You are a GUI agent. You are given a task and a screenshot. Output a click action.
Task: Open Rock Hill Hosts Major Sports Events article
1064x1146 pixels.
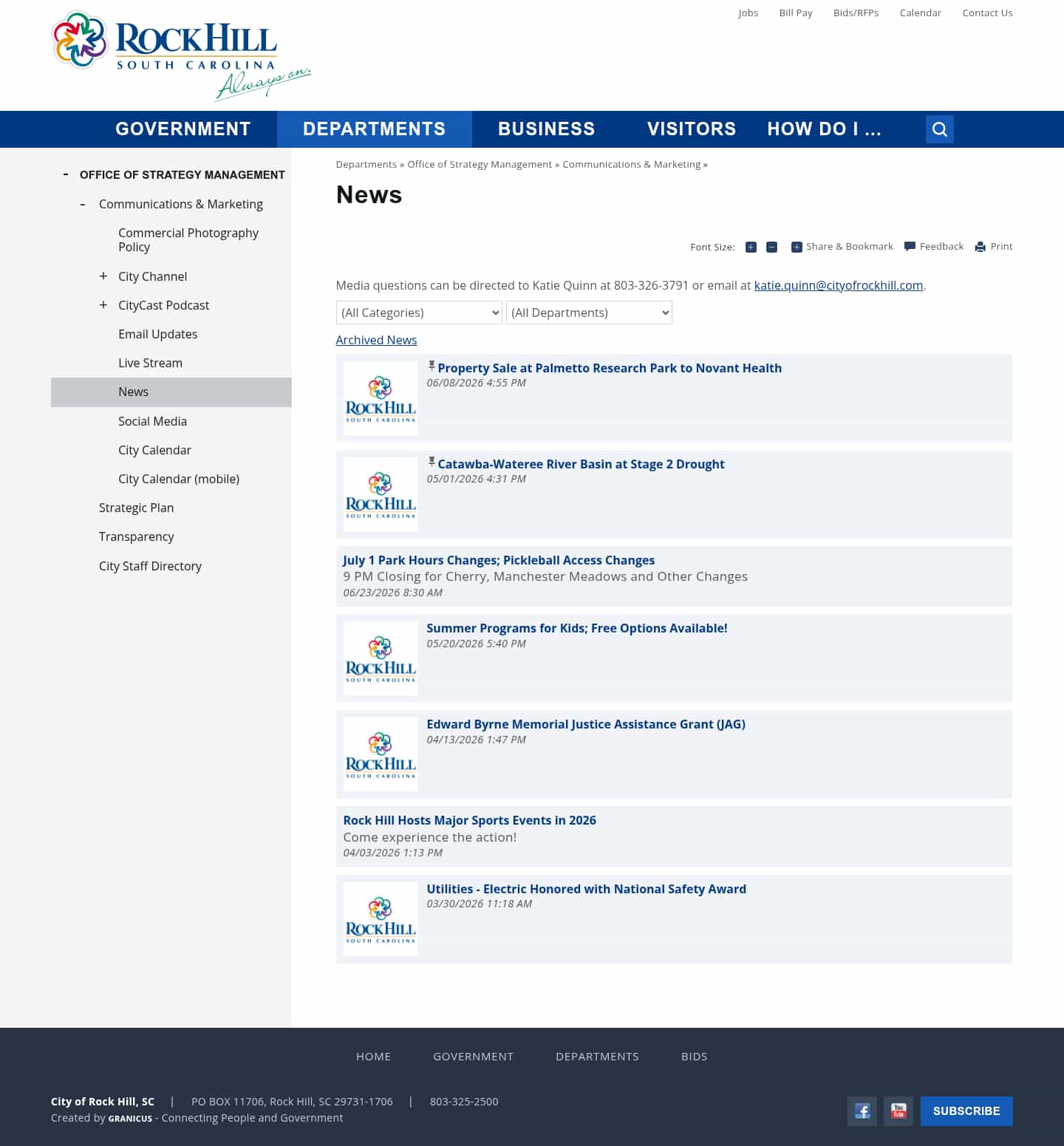pos(469,820)
